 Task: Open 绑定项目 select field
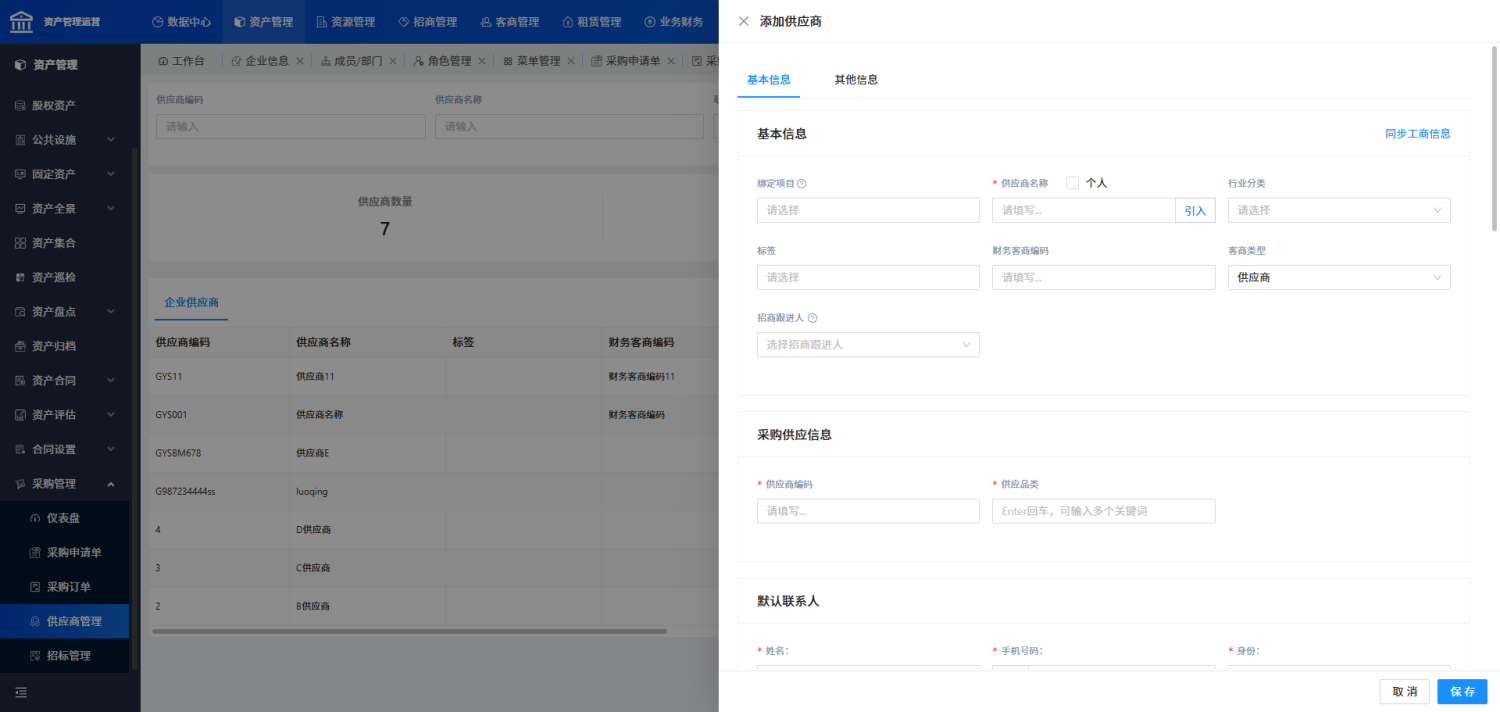click(868, 210)
